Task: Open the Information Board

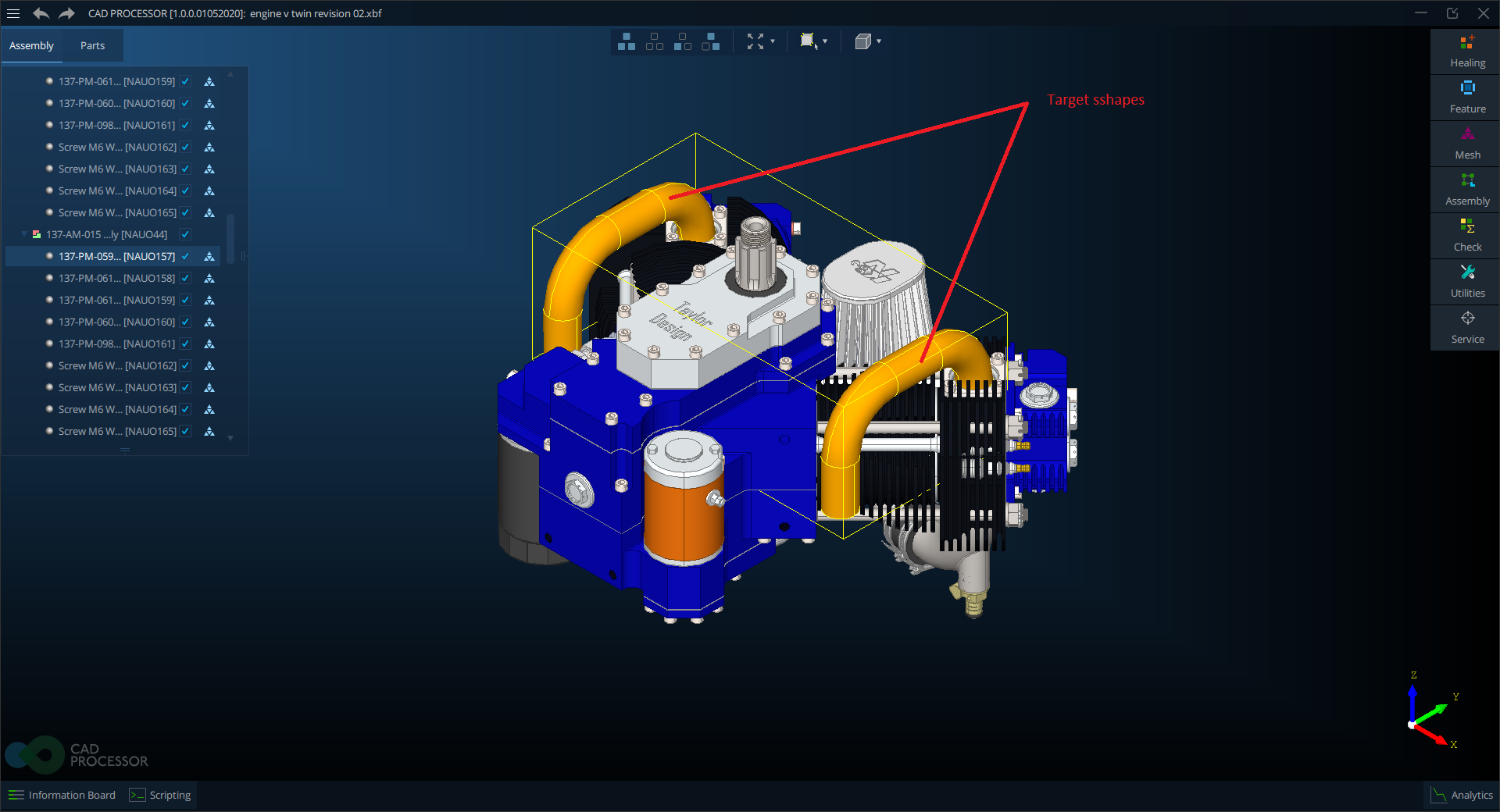Action: (62, 795)
